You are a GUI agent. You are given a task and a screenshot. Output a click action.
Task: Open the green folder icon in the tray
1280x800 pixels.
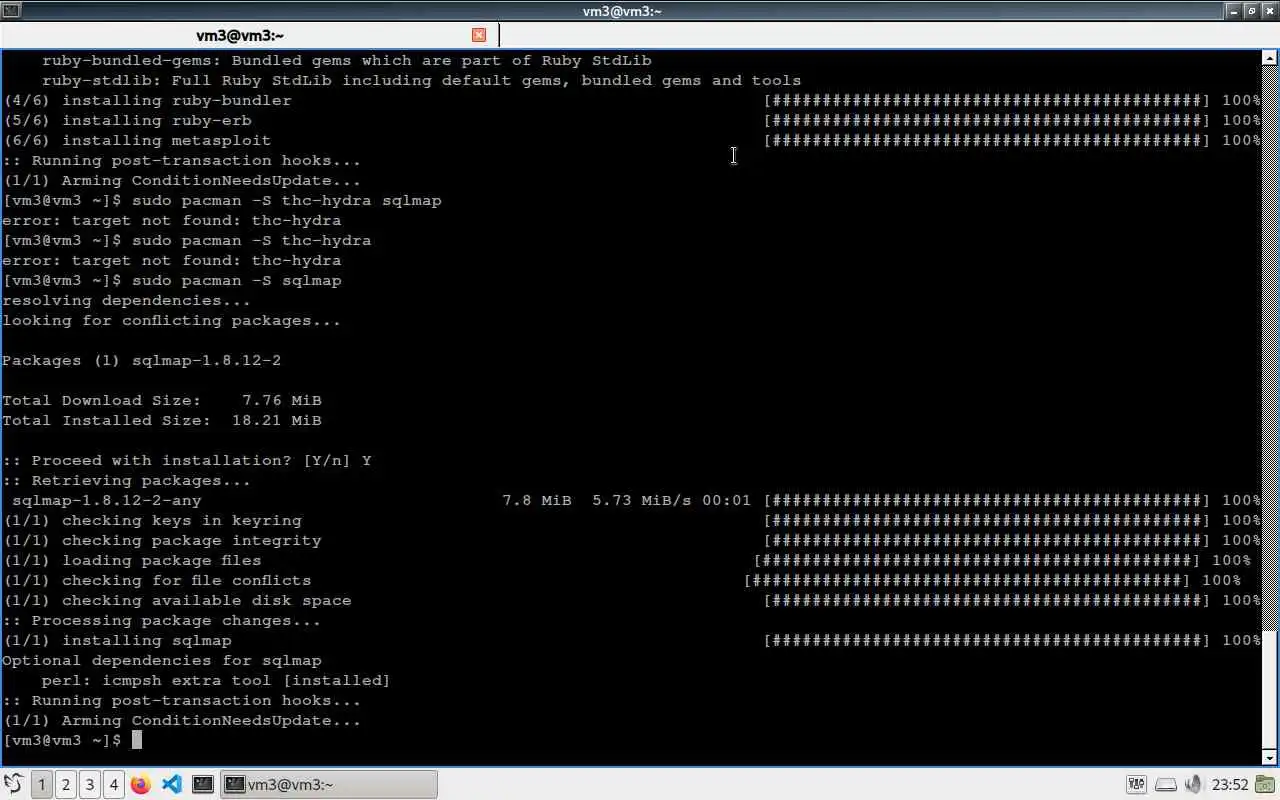point(1265,785)
